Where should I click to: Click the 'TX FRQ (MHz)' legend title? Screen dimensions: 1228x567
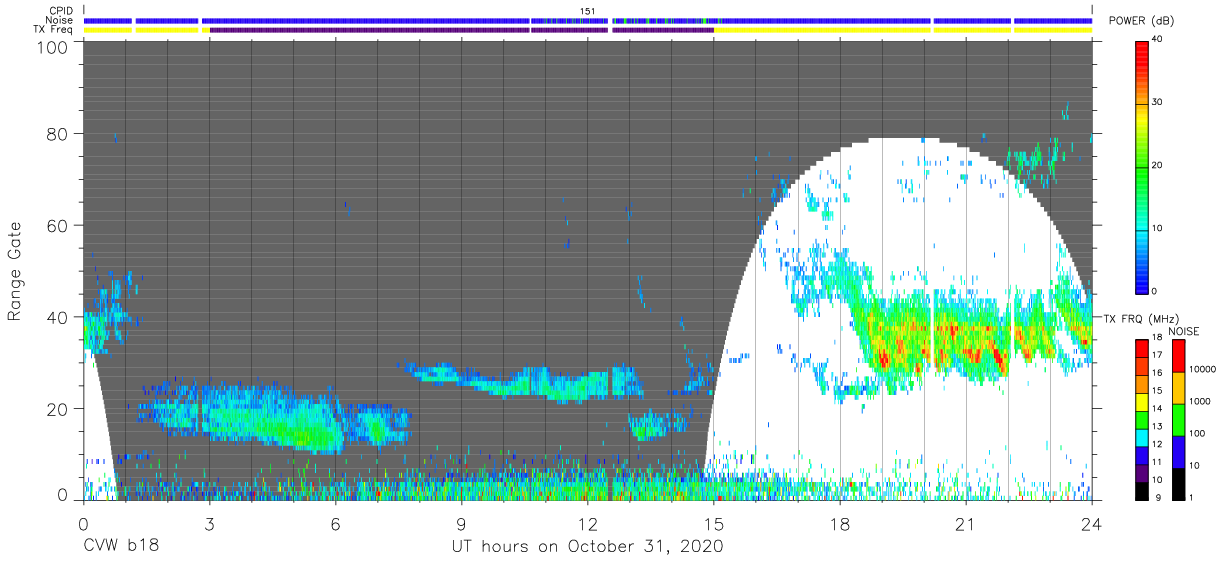pos(1142,318)
